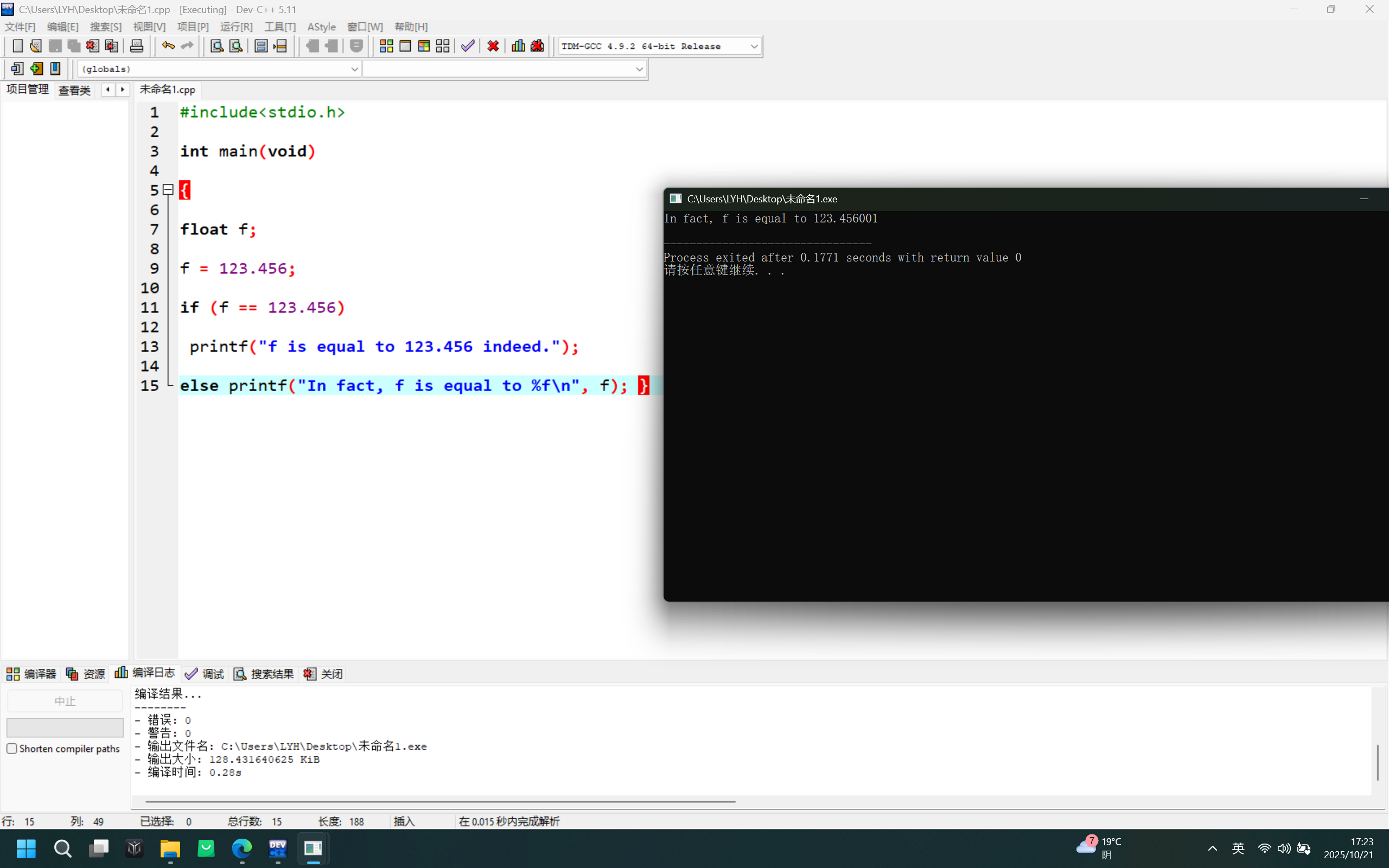Click the 关闭 button in bottom panel
Screen dimensions: 1389x868
tap(323, 674)
